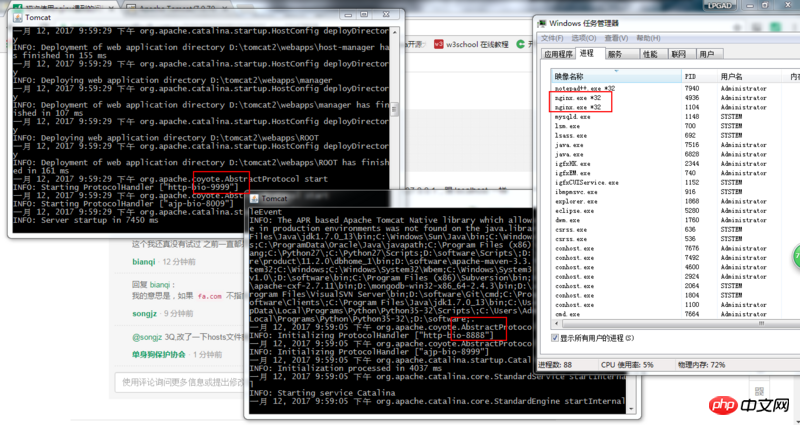
Task: Click Windows Task Manager title bar icon
Action: pyautogui.click(x=542, y=23)
